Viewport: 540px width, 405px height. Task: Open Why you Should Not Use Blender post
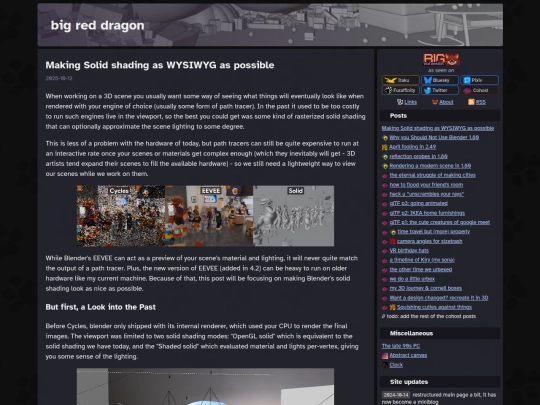(x=434, y=137)
